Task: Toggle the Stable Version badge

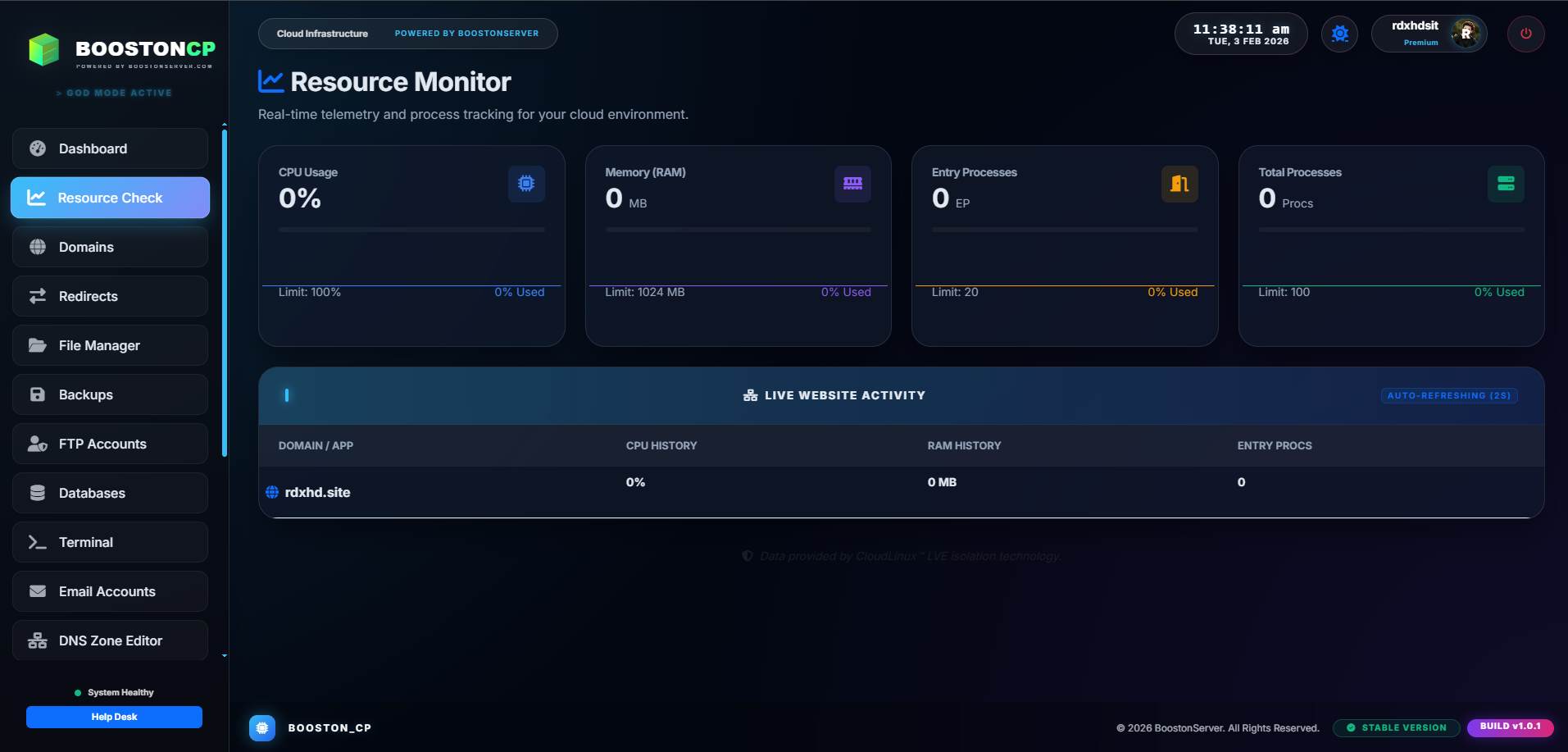Action: point(1396,727)
